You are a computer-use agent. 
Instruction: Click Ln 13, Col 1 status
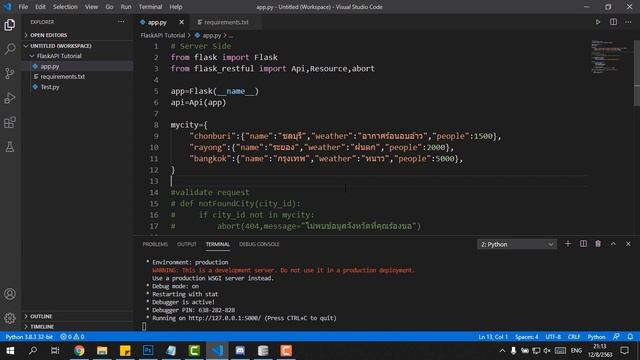[493, 337]
